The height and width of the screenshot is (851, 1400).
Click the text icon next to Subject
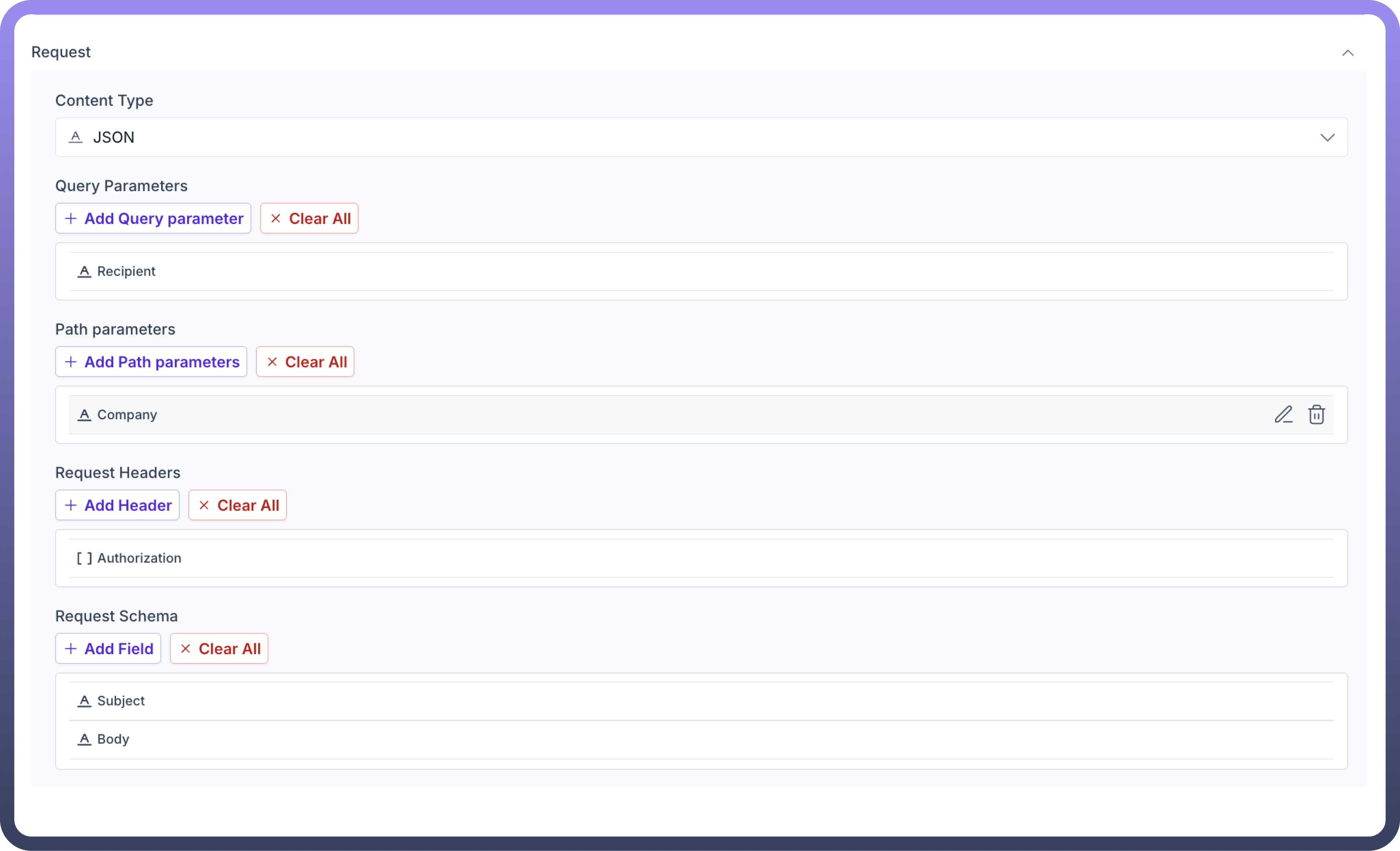84,701
